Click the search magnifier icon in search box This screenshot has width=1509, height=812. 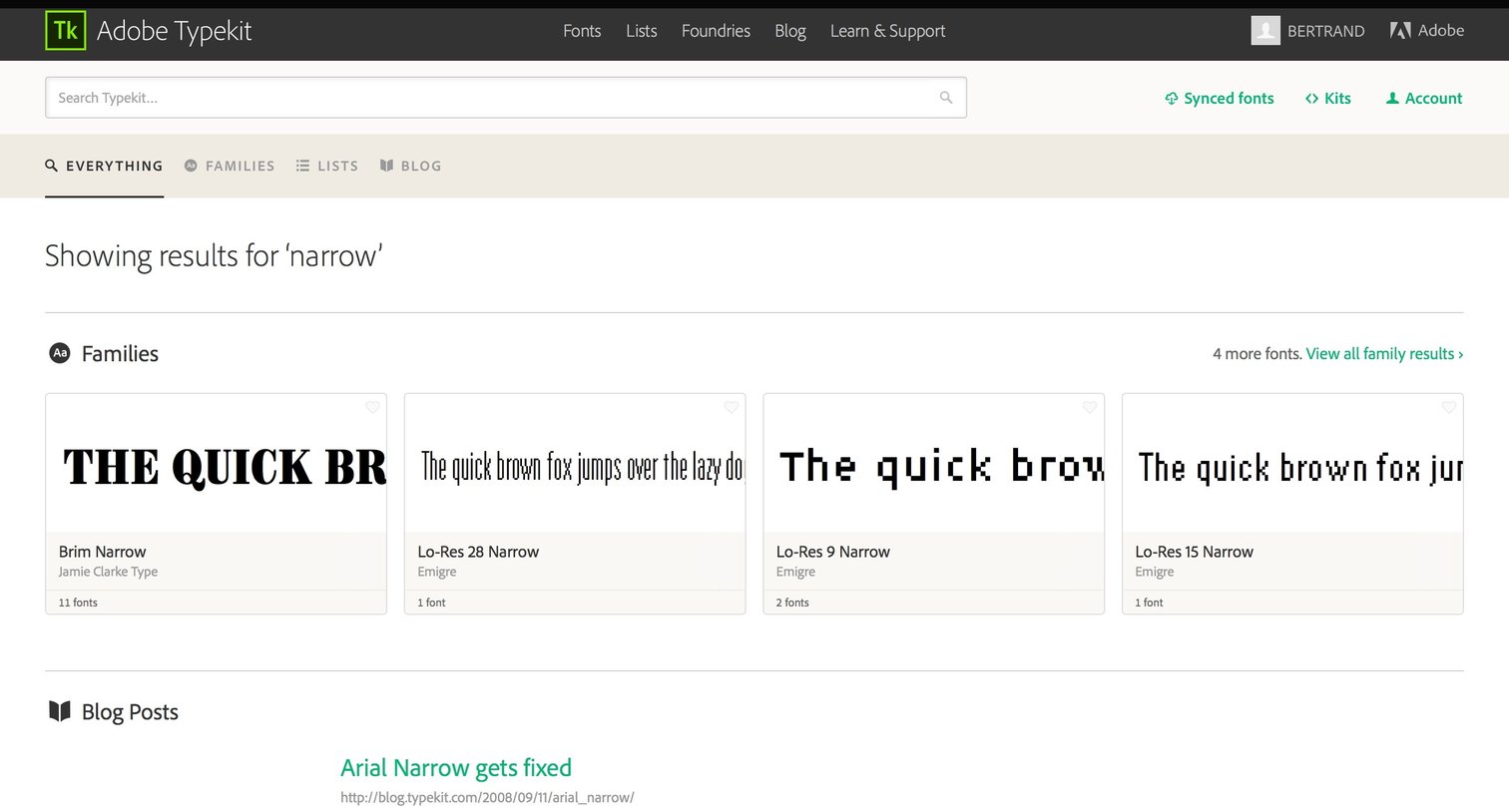tap(946, 98)
